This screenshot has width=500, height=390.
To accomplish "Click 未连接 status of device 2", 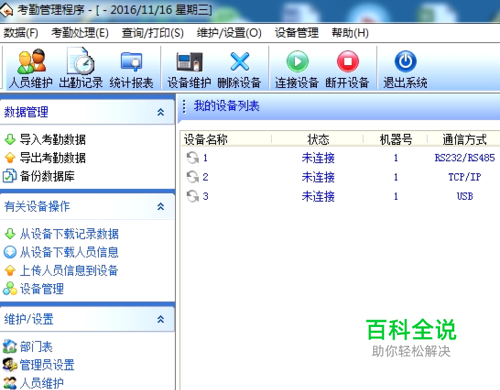I will pyautogui.click(x=318, y=177).
